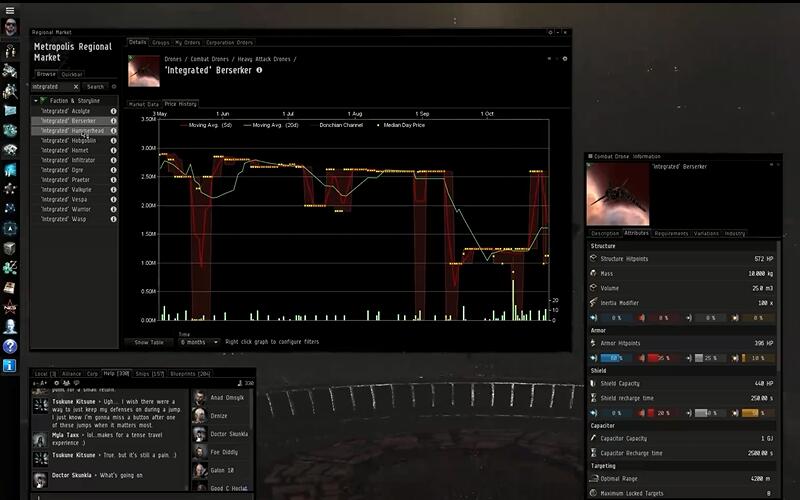
Task: Click the red armor thermal resistance bar
Action: coord(664,358)
